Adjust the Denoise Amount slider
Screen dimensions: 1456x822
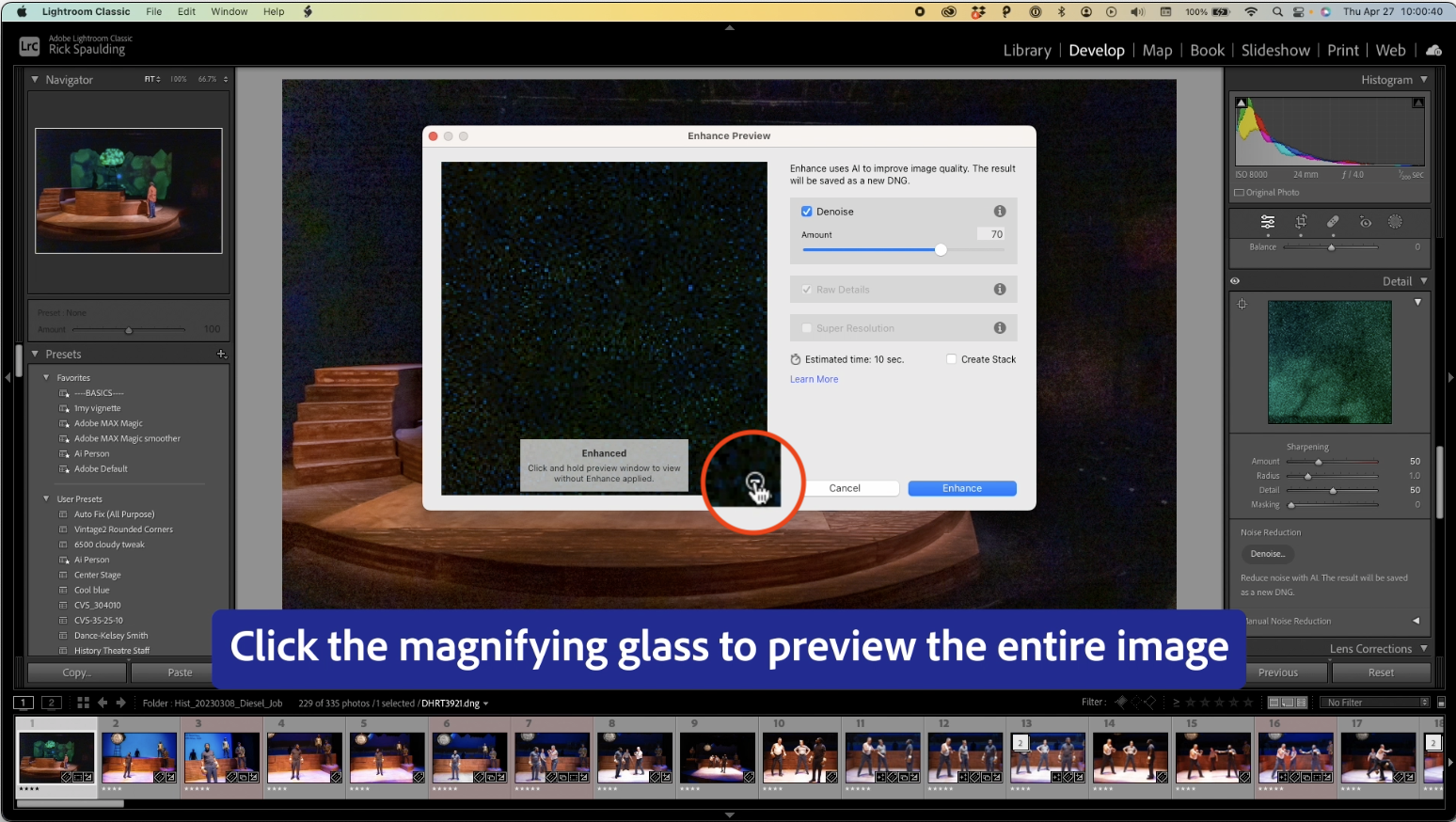[940, 249]
